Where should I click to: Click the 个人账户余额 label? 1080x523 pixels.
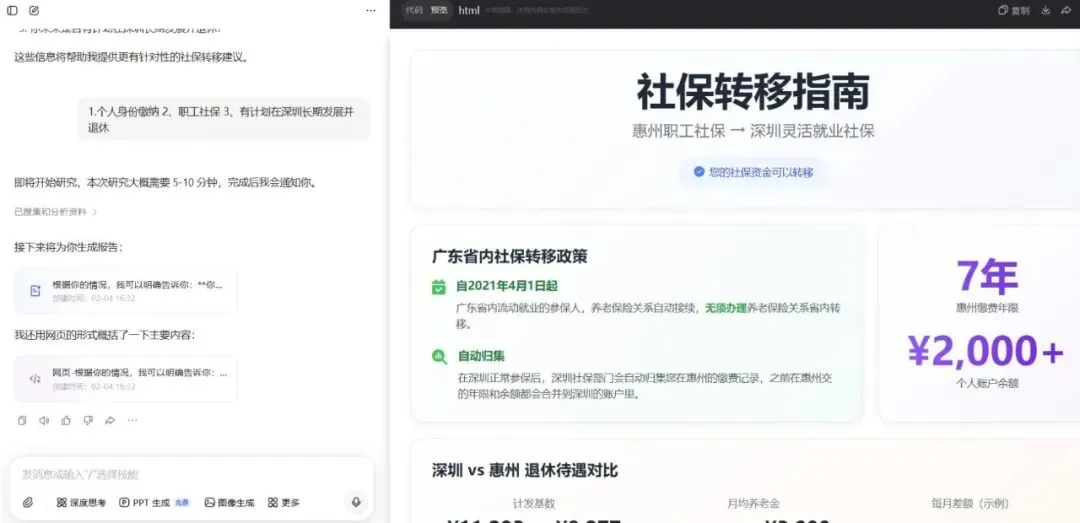coord(986,383)
